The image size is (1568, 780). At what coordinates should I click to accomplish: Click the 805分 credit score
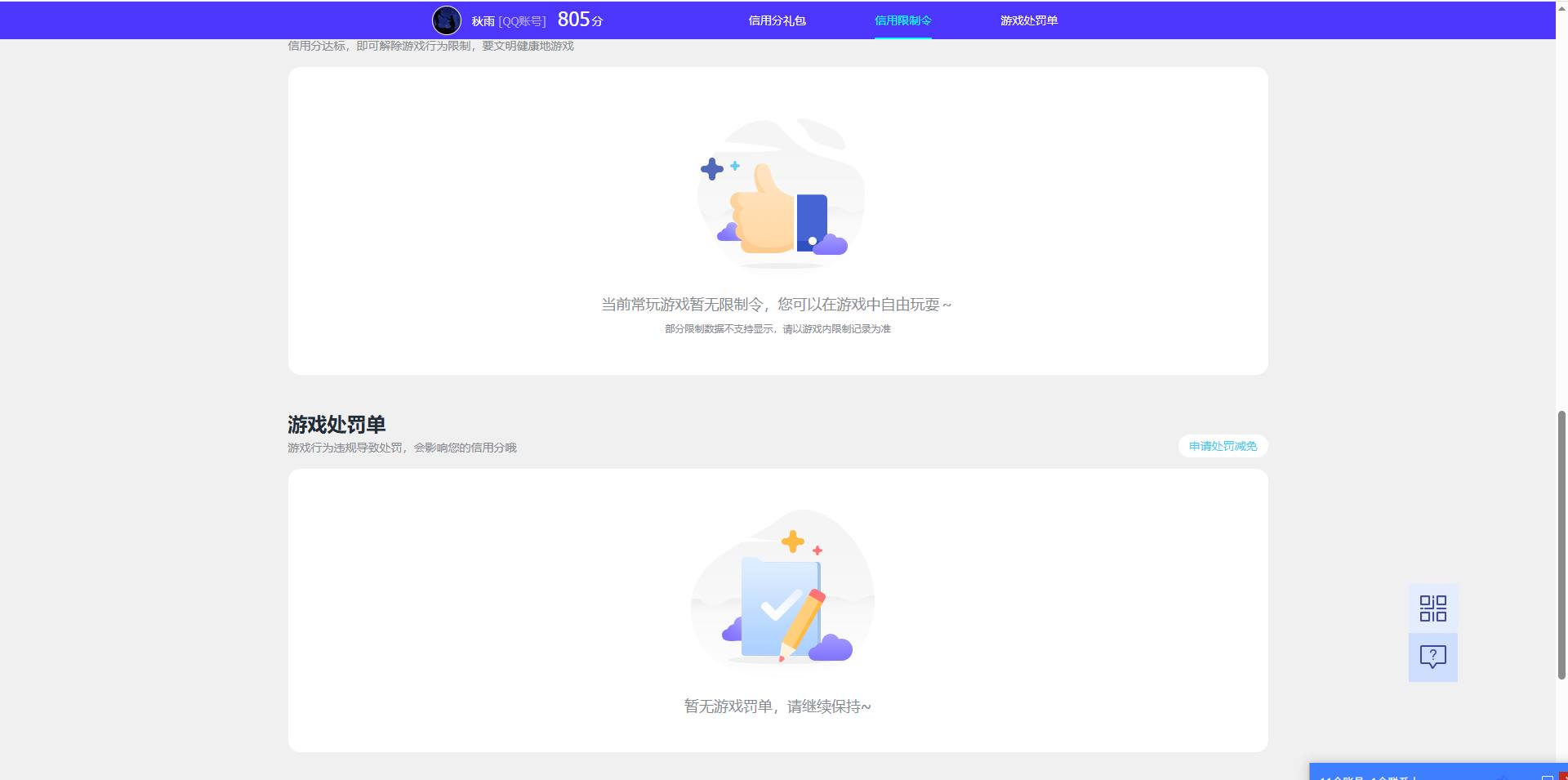580,20
